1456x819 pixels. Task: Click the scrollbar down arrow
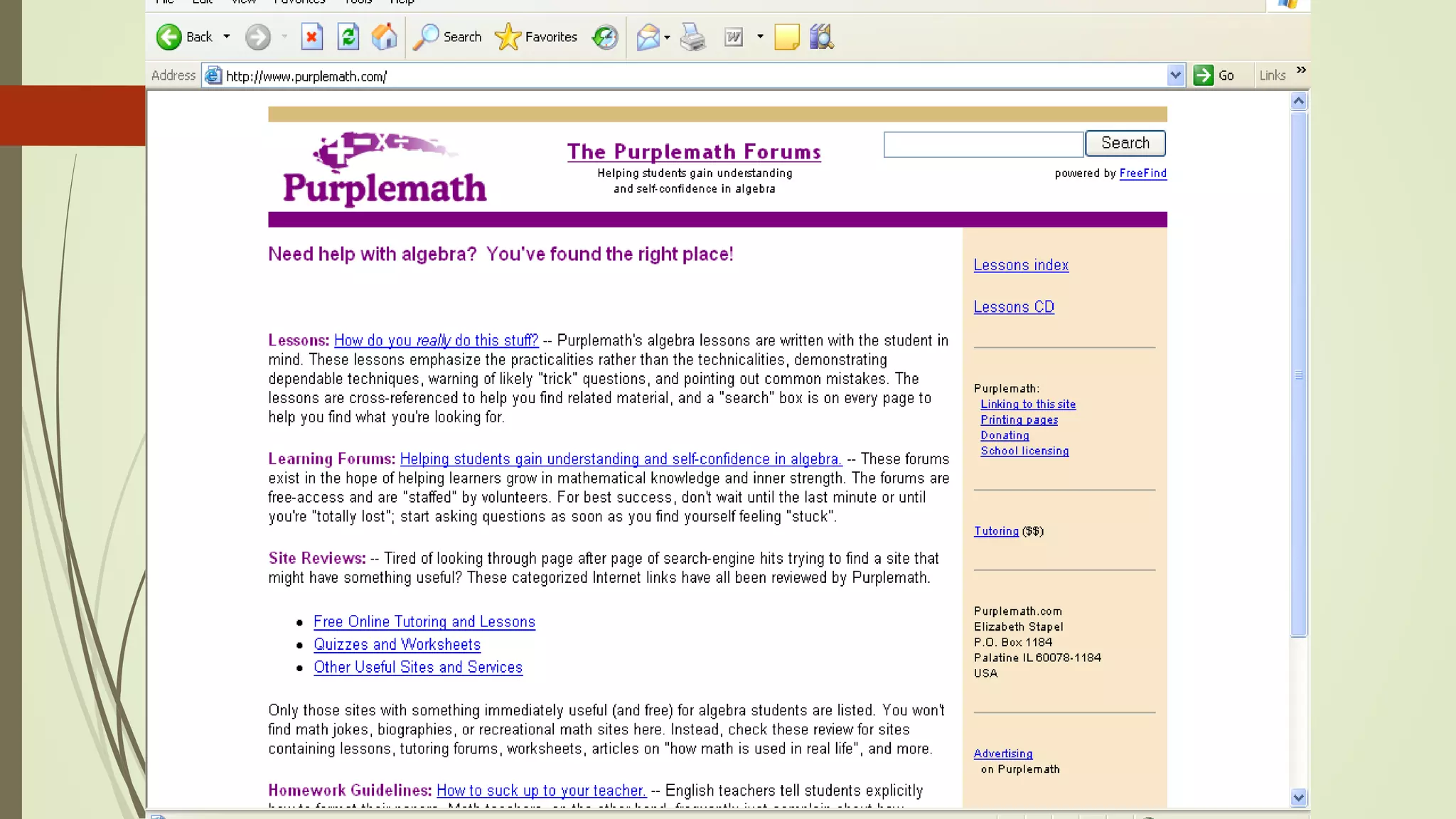click(x=1298, y=797)
